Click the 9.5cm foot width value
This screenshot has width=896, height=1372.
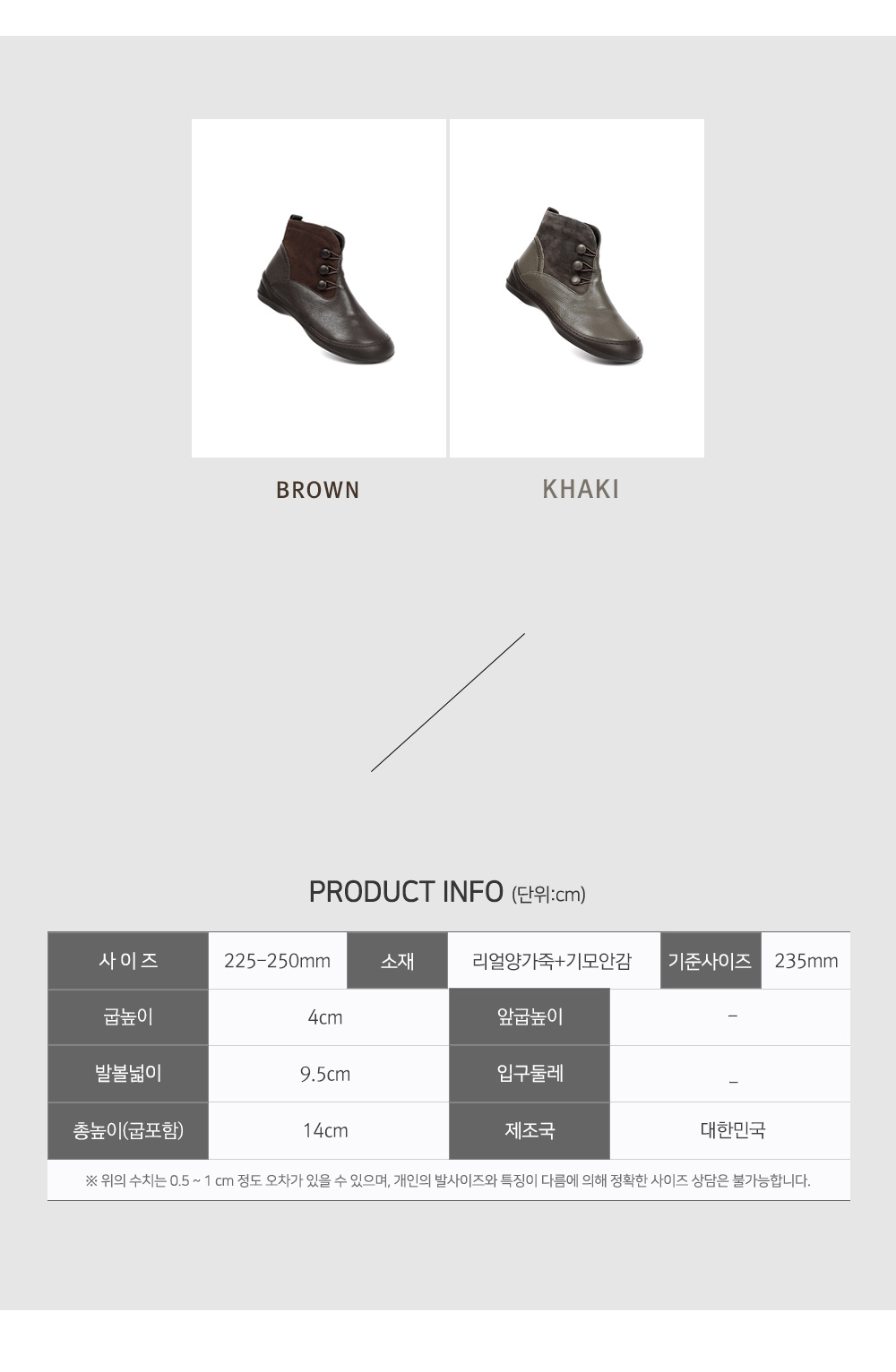(325, 1074)
